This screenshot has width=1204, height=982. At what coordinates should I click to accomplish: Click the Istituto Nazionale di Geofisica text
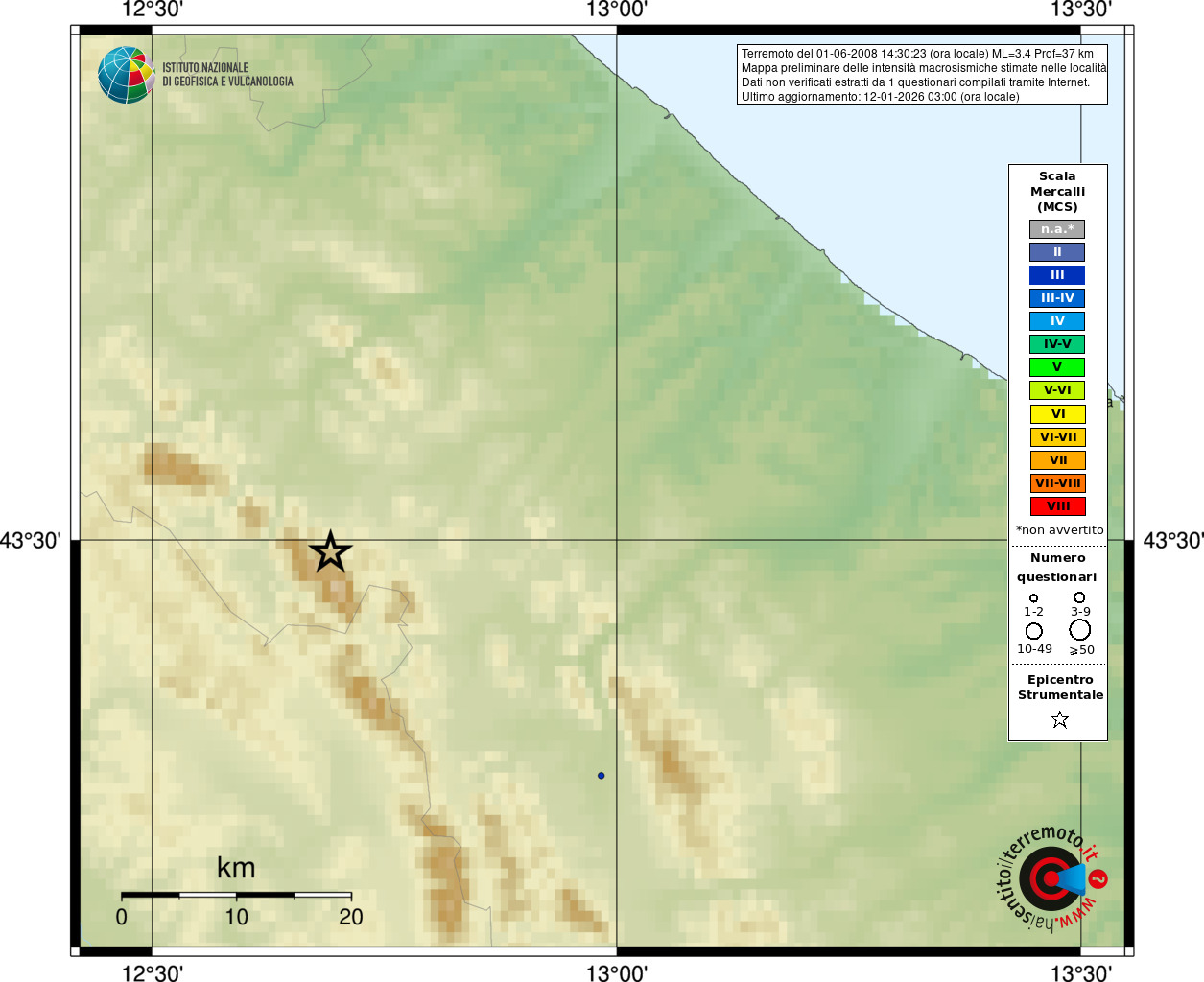(227, 75)
